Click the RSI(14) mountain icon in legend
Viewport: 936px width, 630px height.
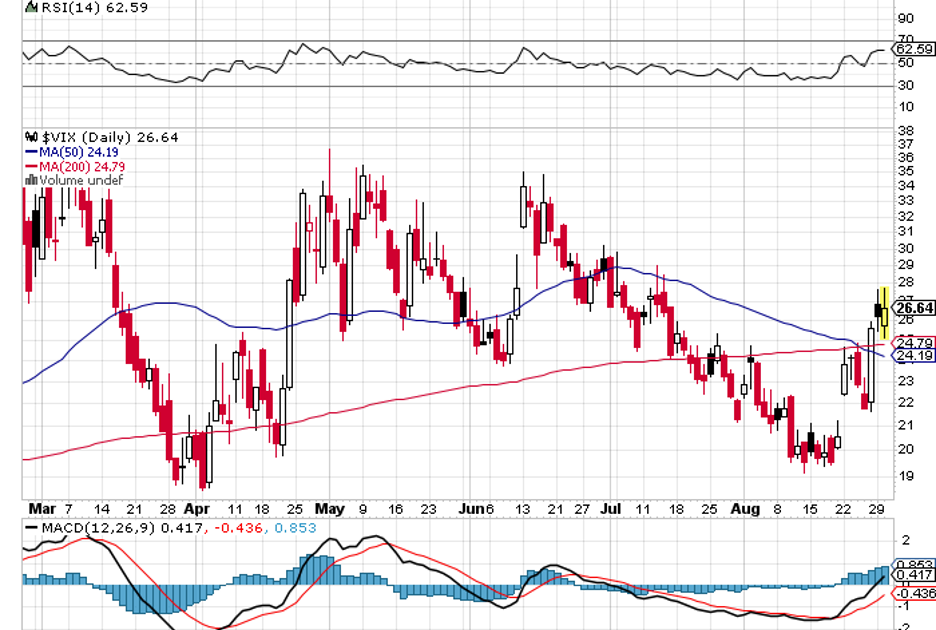[32, 6]
